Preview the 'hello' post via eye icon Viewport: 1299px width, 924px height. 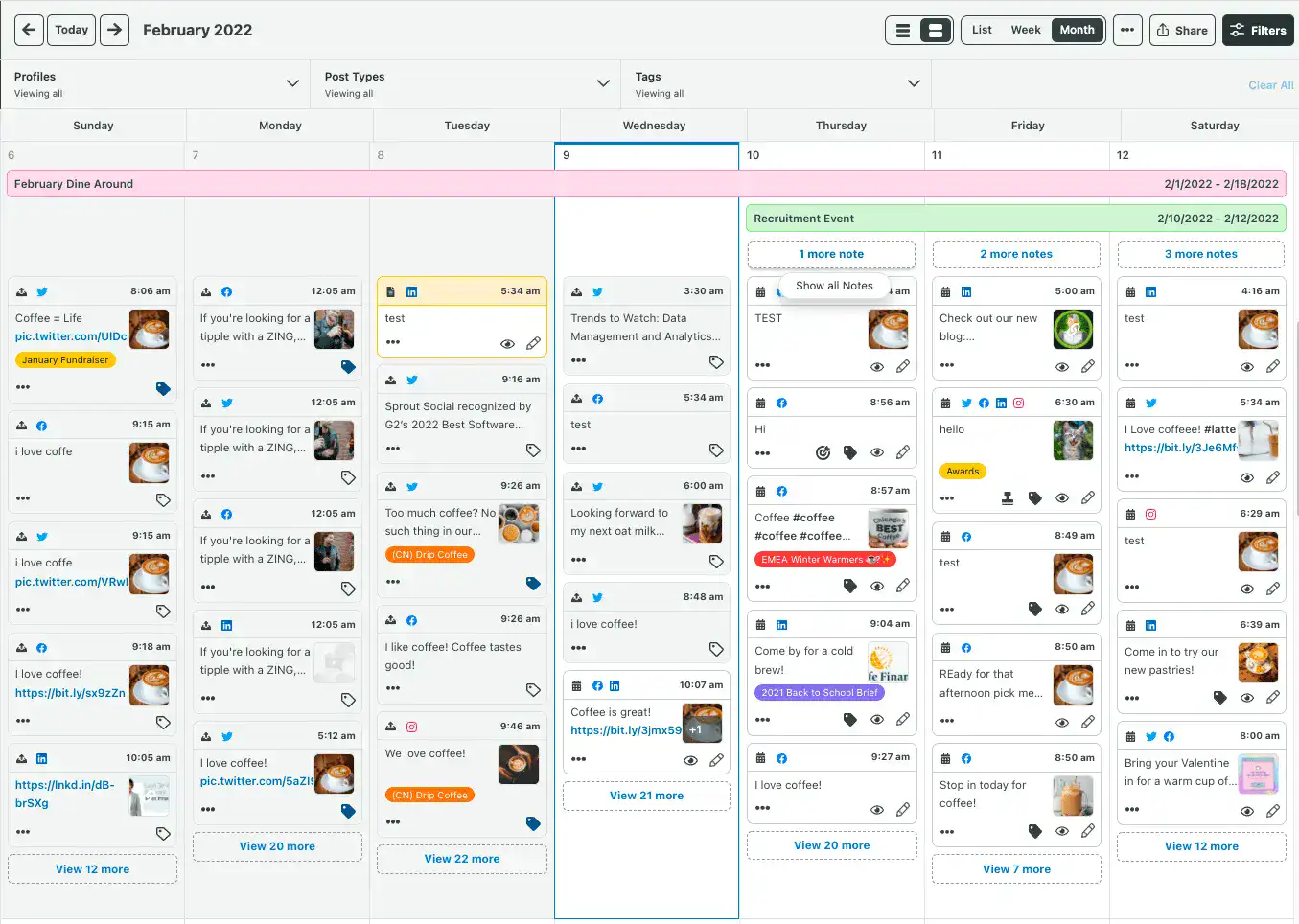(x=1063, y=497)
